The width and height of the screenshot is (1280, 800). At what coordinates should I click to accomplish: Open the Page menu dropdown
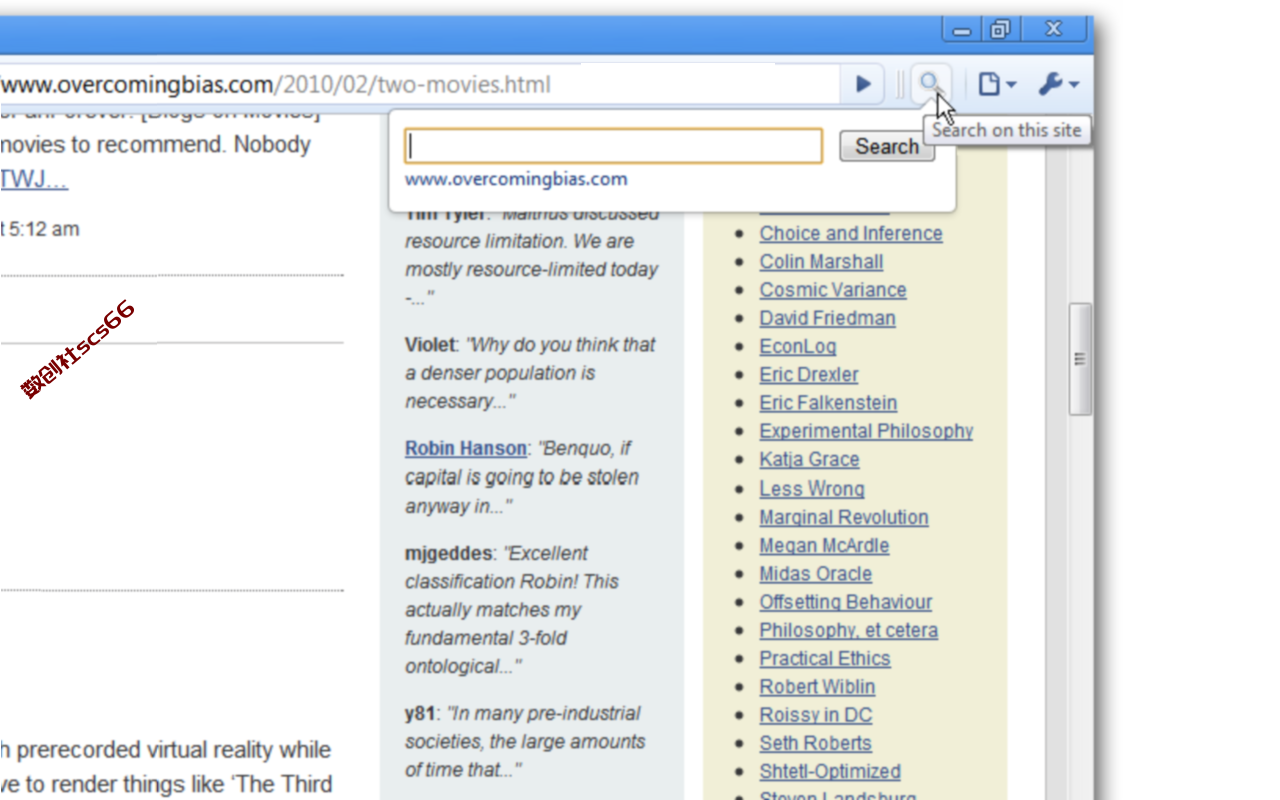tap(996, 85)
